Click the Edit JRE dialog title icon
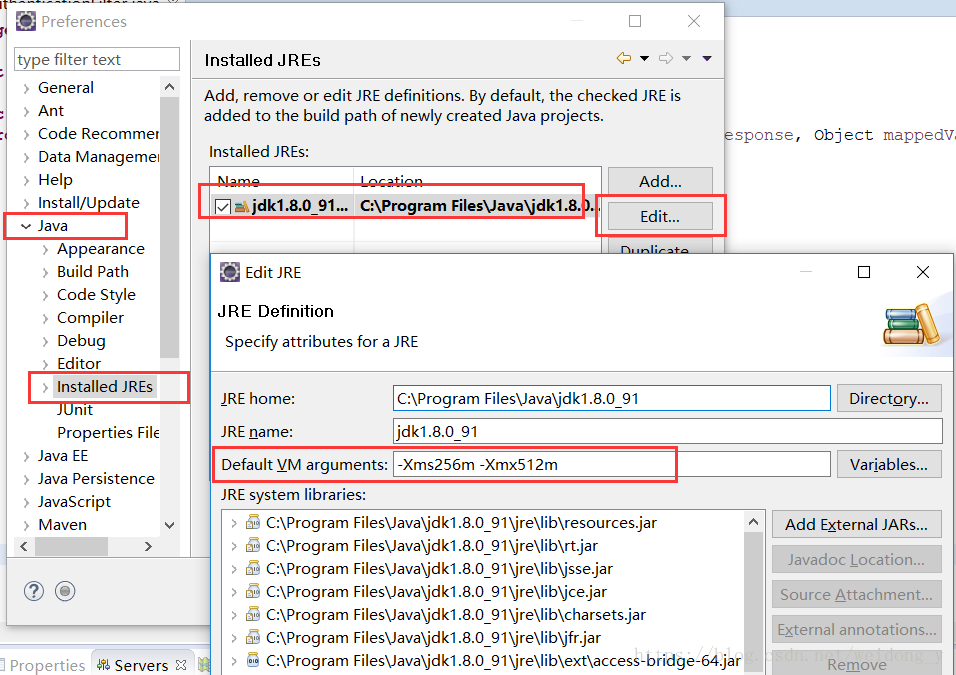The width and height of the screenshot is (956, 675). pos(230,272)
